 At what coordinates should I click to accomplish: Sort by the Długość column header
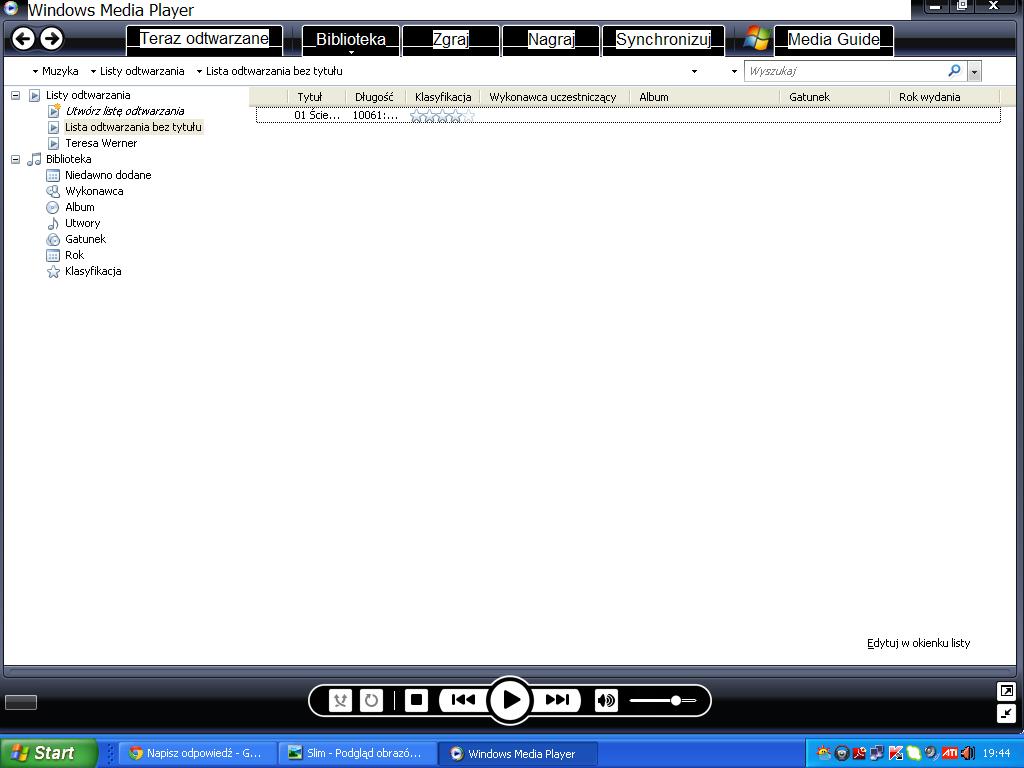coord(375,97)
